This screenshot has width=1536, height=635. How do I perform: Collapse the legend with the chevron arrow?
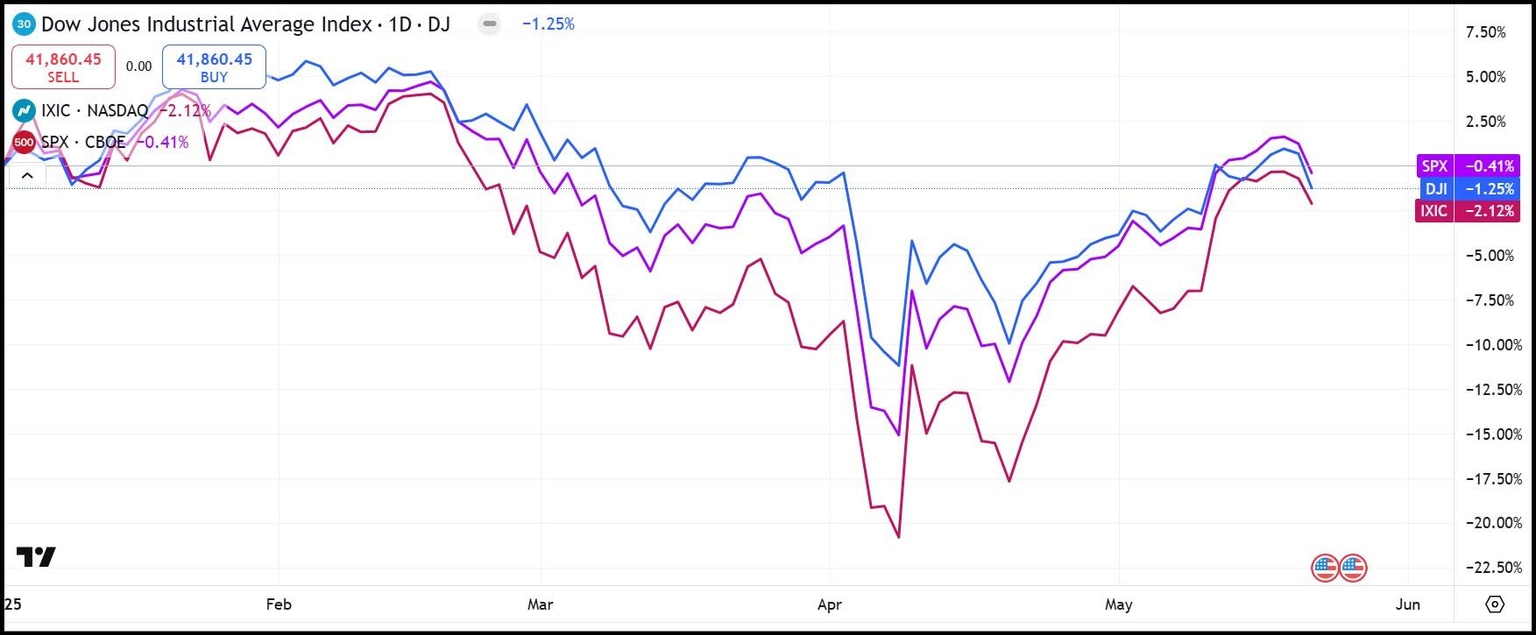pos(26,174)
